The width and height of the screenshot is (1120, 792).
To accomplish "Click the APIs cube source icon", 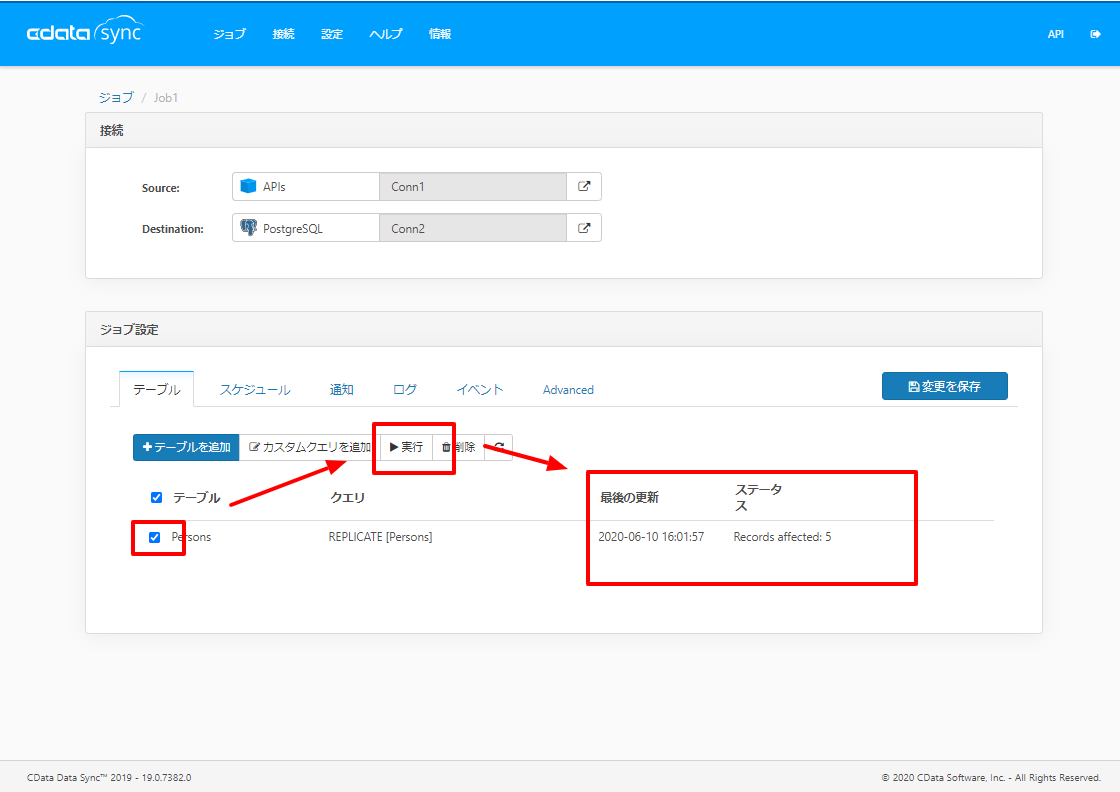I will 249,186.
